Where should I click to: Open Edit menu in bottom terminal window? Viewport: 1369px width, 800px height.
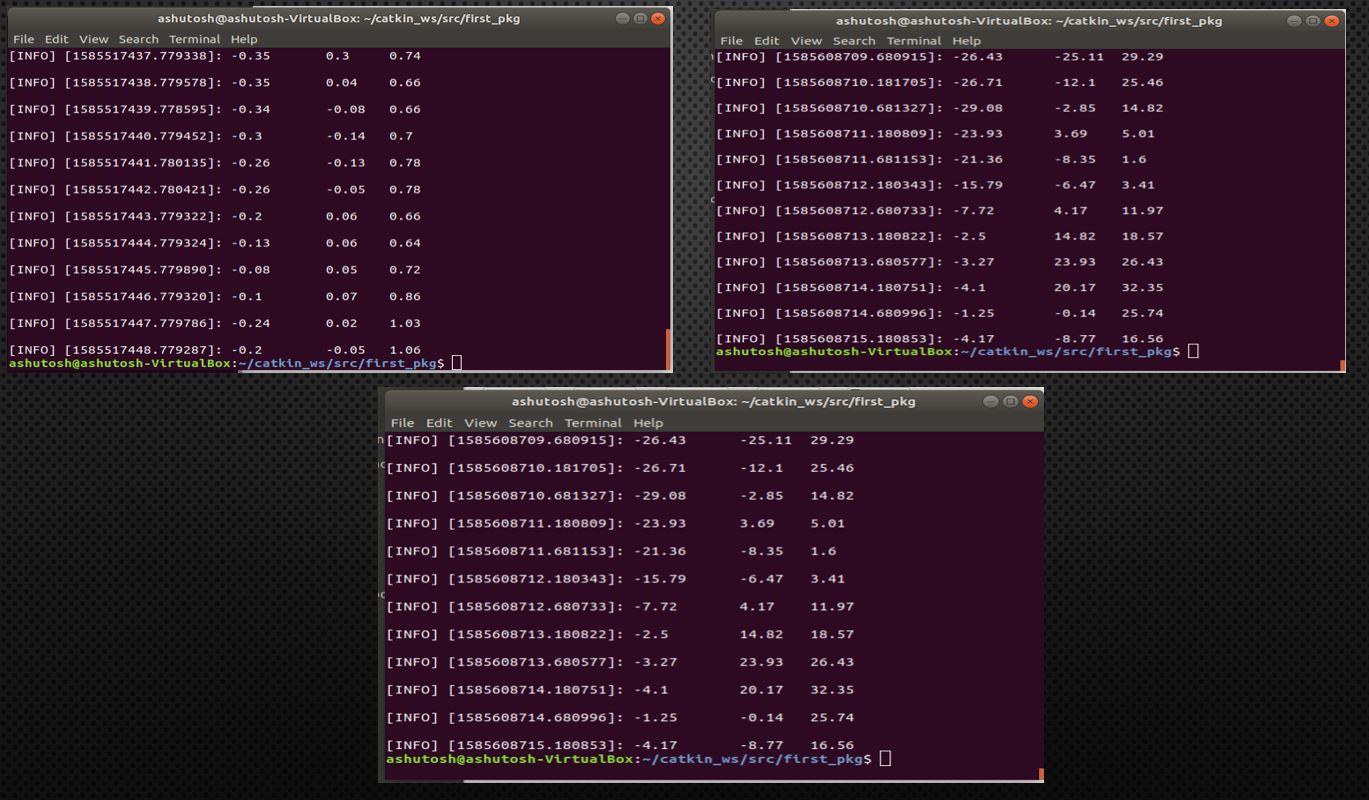tap(438, 423)
